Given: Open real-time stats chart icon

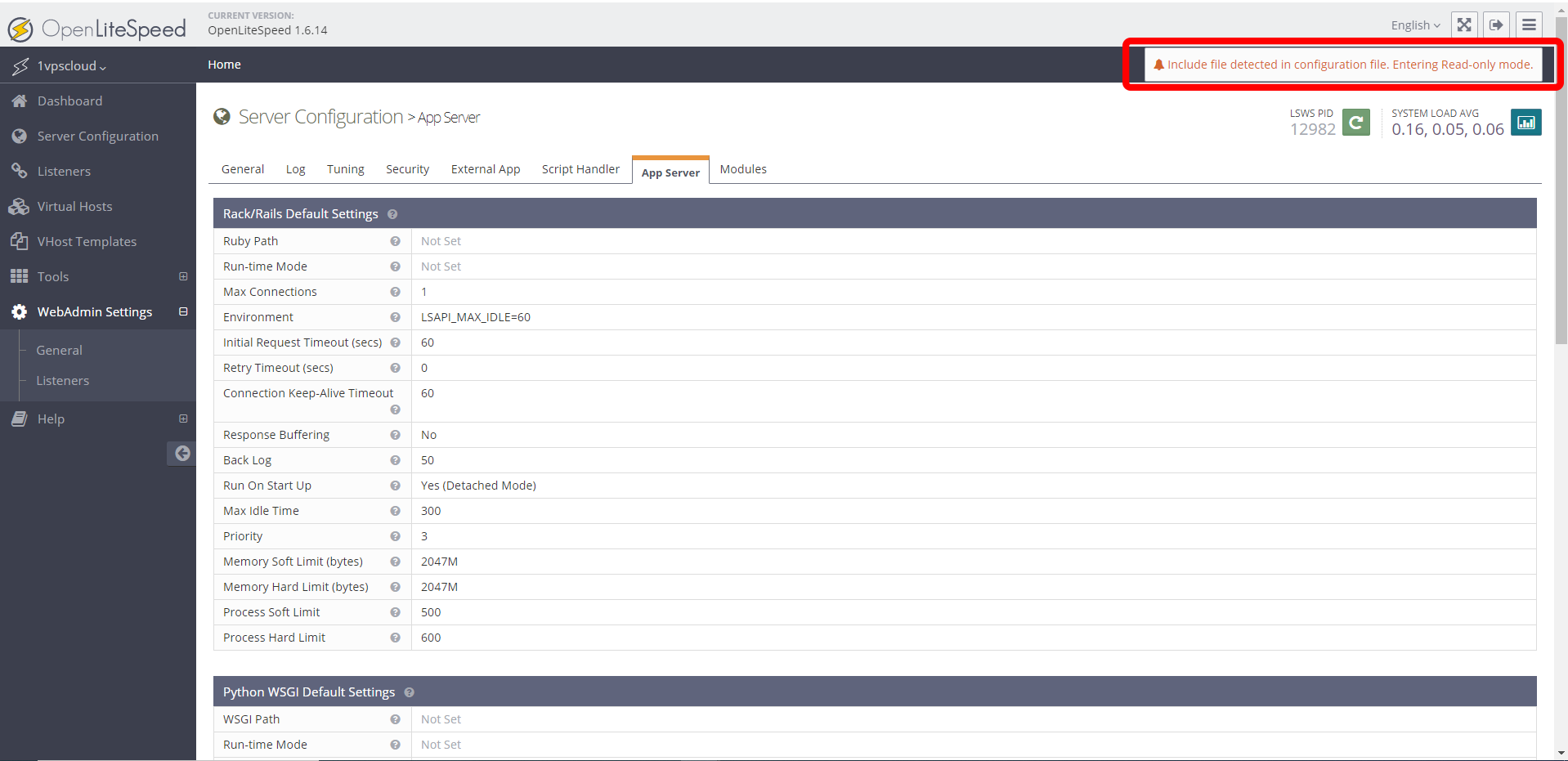Looking at the screenshot, I should pos(1526,123).
